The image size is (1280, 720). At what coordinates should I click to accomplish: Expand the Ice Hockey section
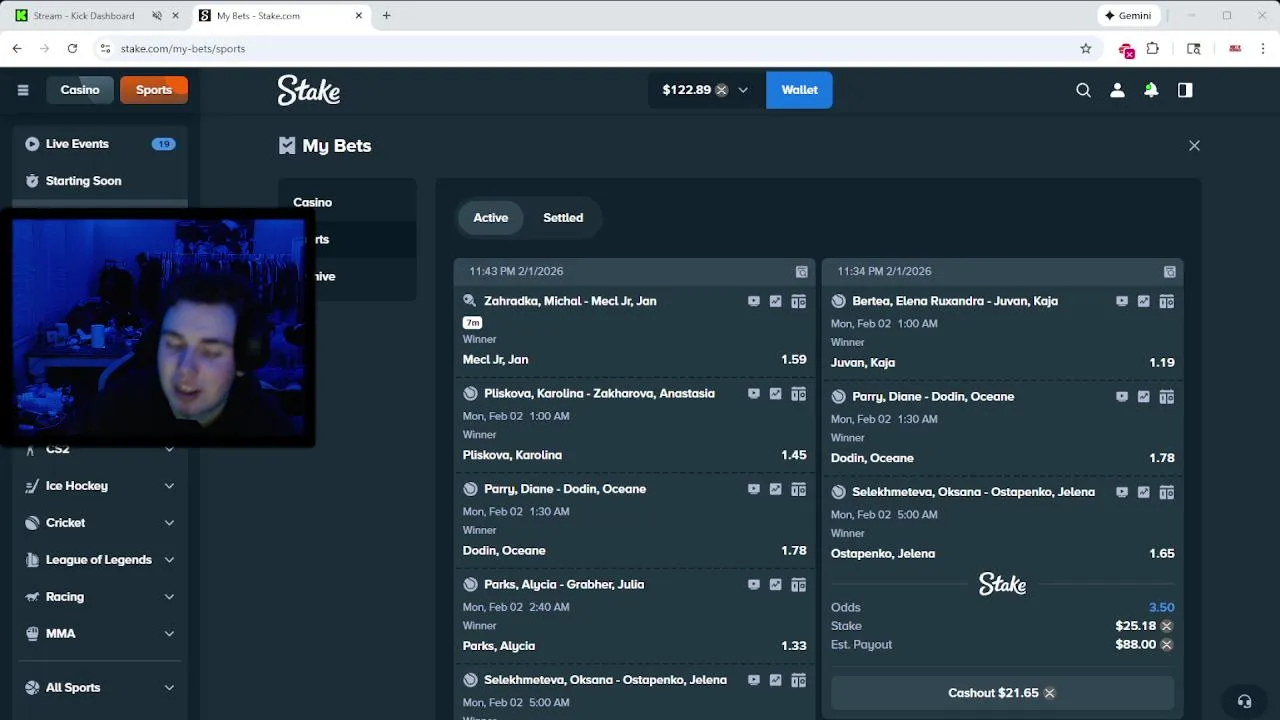coord(169,486)
